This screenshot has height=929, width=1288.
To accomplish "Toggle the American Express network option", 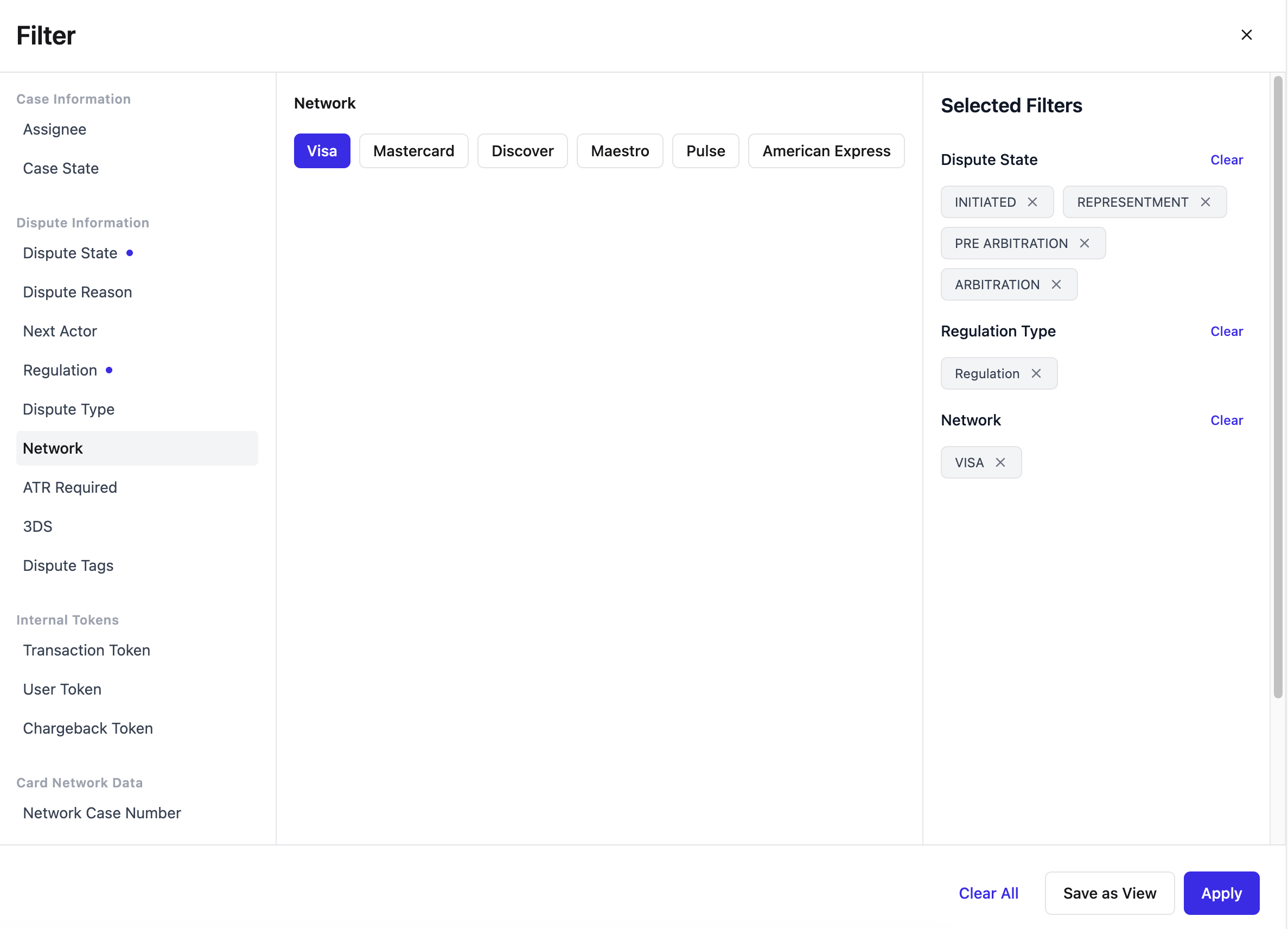I will pyautogui.click(x=826, y=151).
